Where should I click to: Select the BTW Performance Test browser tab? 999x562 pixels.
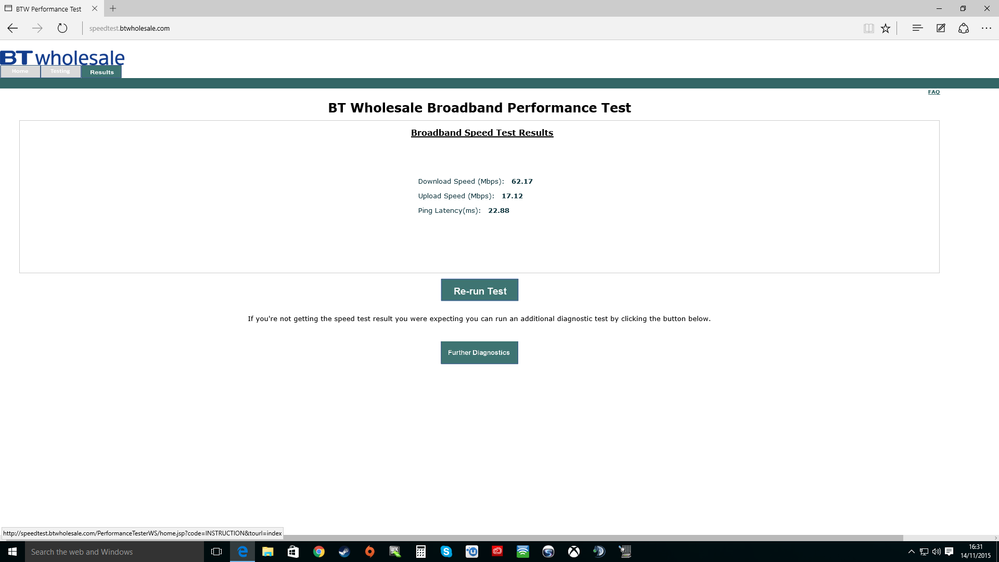click(51, 8)
